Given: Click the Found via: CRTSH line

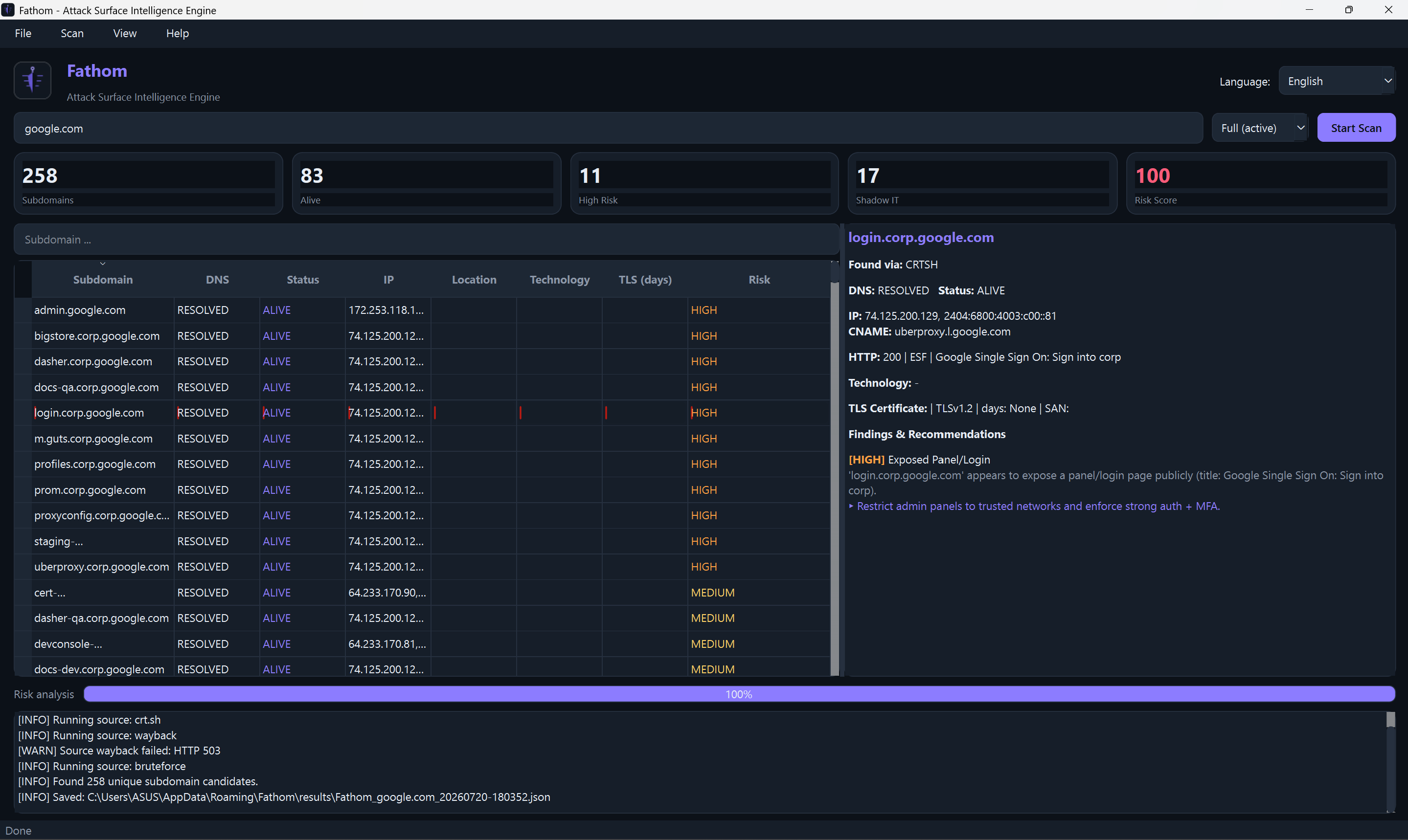Looking at the screenshot, I should coord(893,265).
